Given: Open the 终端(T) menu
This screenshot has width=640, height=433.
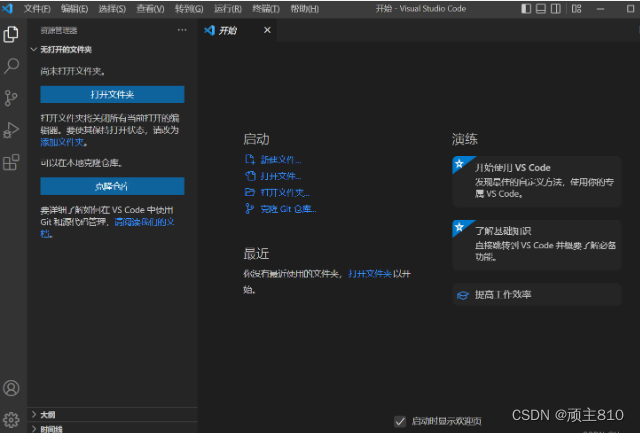Looking at the screenshot, I should click(x=266, y=9).
